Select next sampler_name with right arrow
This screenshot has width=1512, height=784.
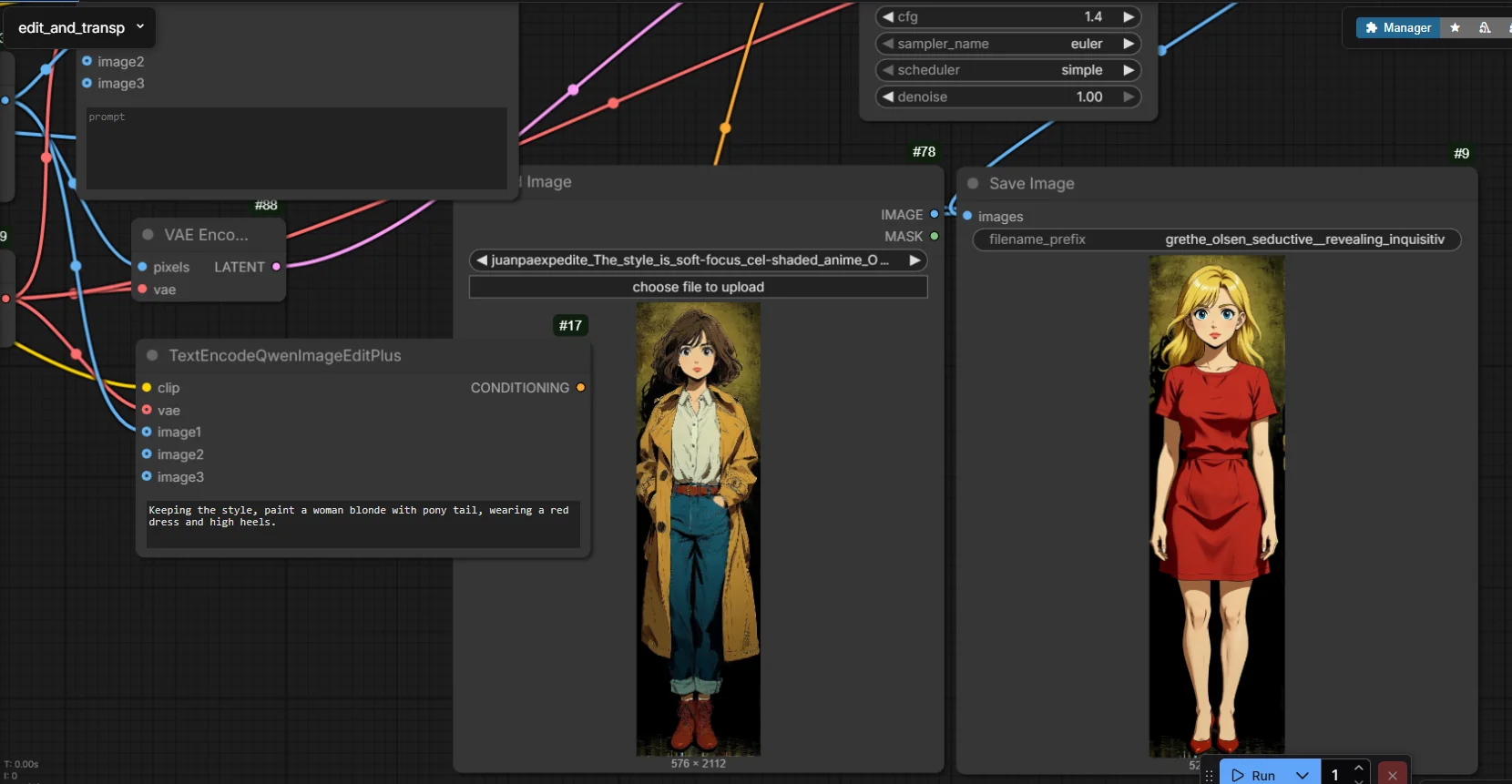[x=1129, y=44]
